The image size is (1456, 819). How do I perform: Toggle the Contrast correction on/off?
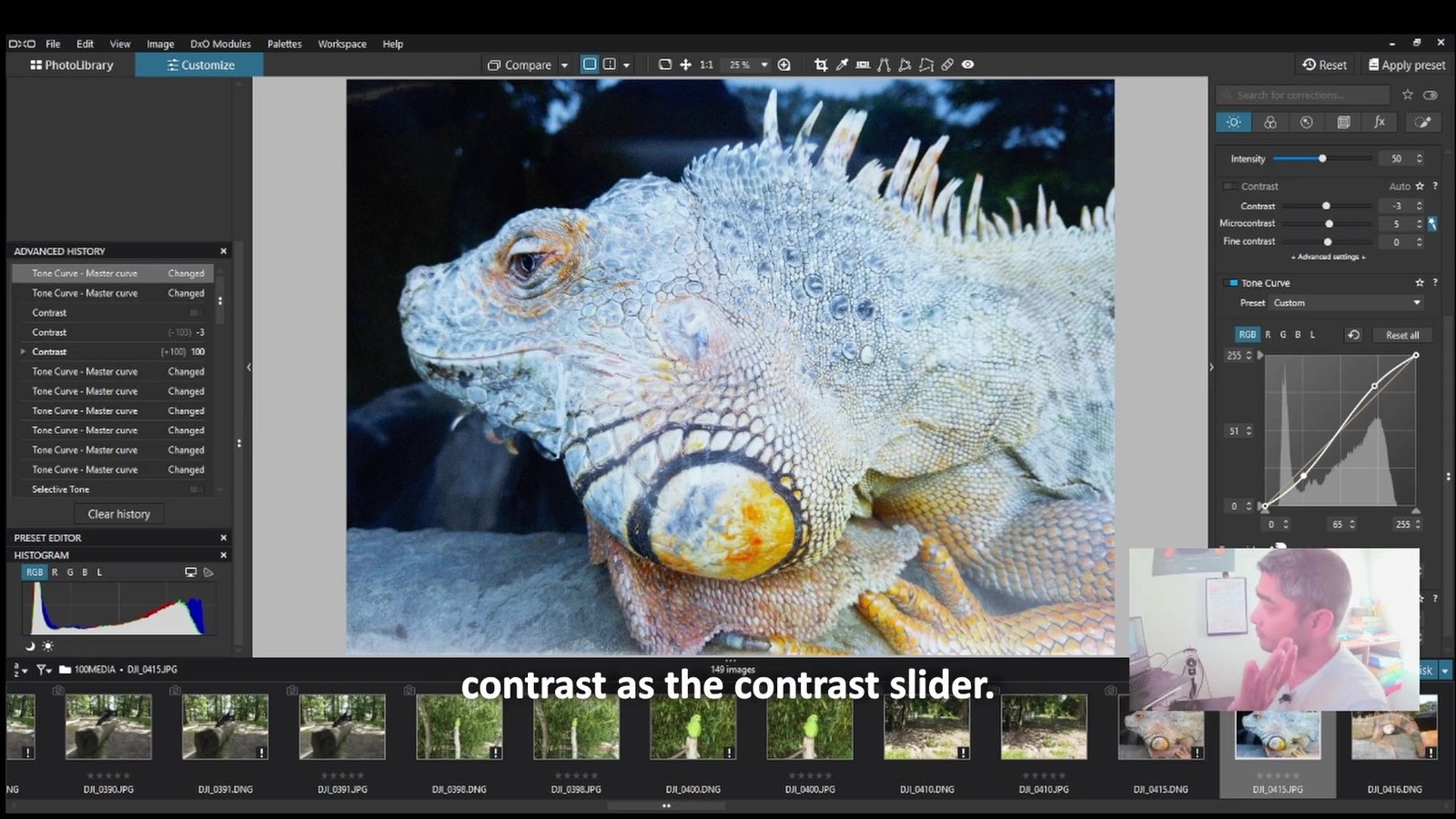pyautogui.click(x=1229, y=186)
